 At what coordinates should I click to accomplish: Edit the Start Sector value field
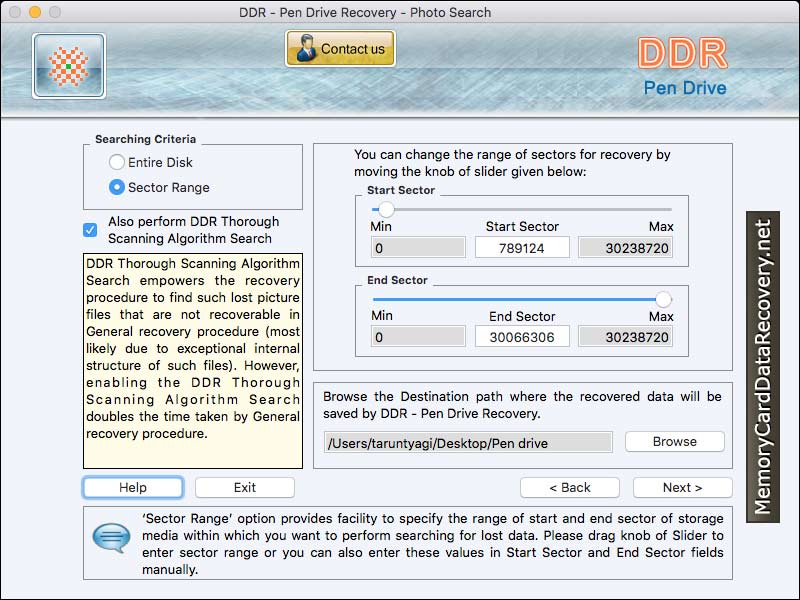(521, 247)
